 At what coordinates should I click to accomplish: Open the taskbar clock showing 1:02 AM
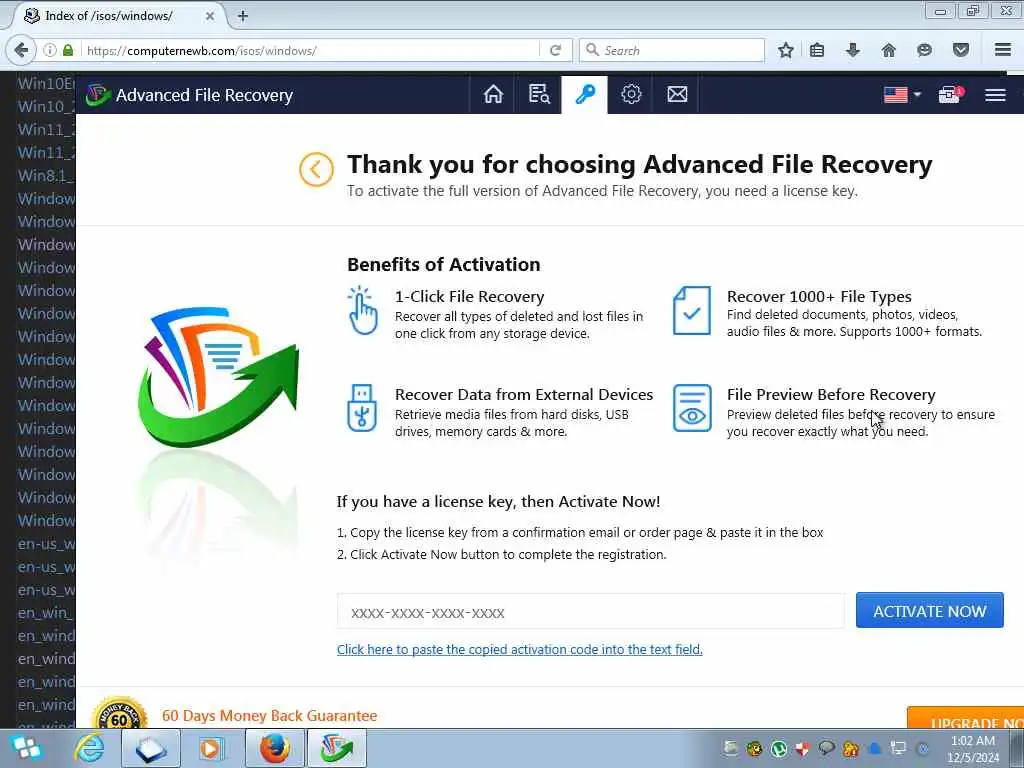(x=972, y=748)
